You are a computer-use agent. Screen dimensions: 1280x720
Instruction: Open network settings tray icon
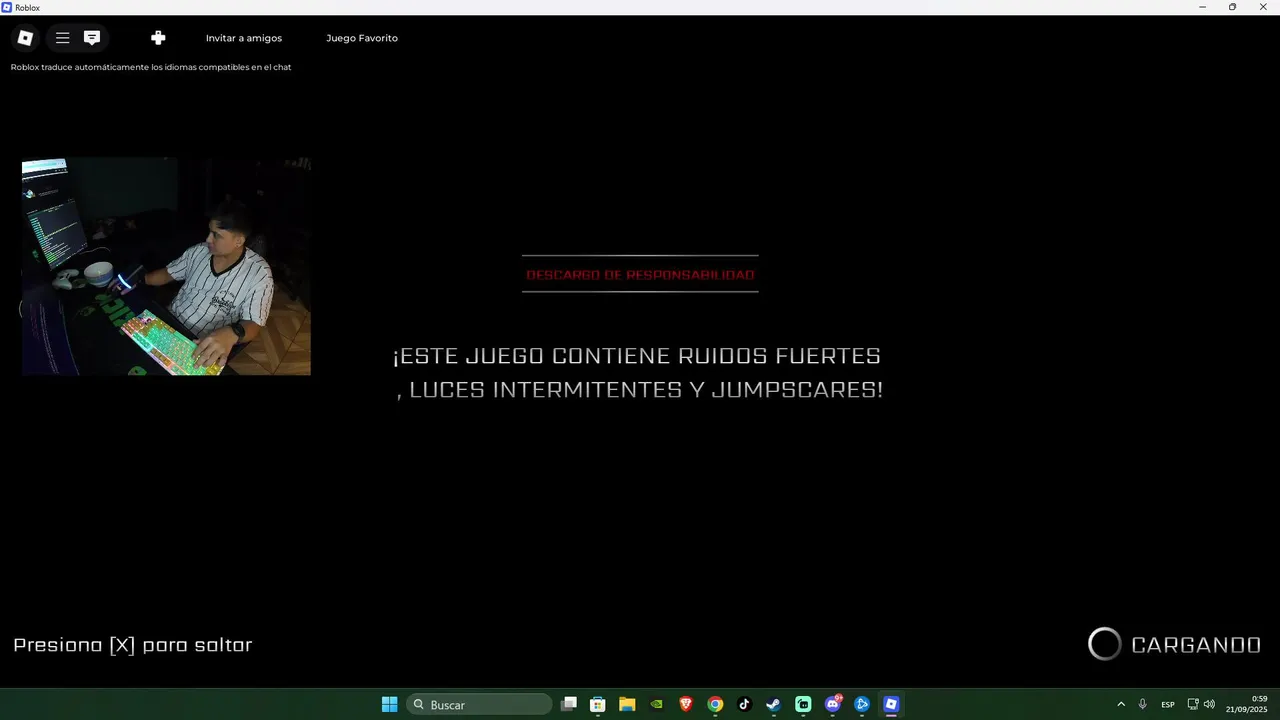[x=1193, y=704]
